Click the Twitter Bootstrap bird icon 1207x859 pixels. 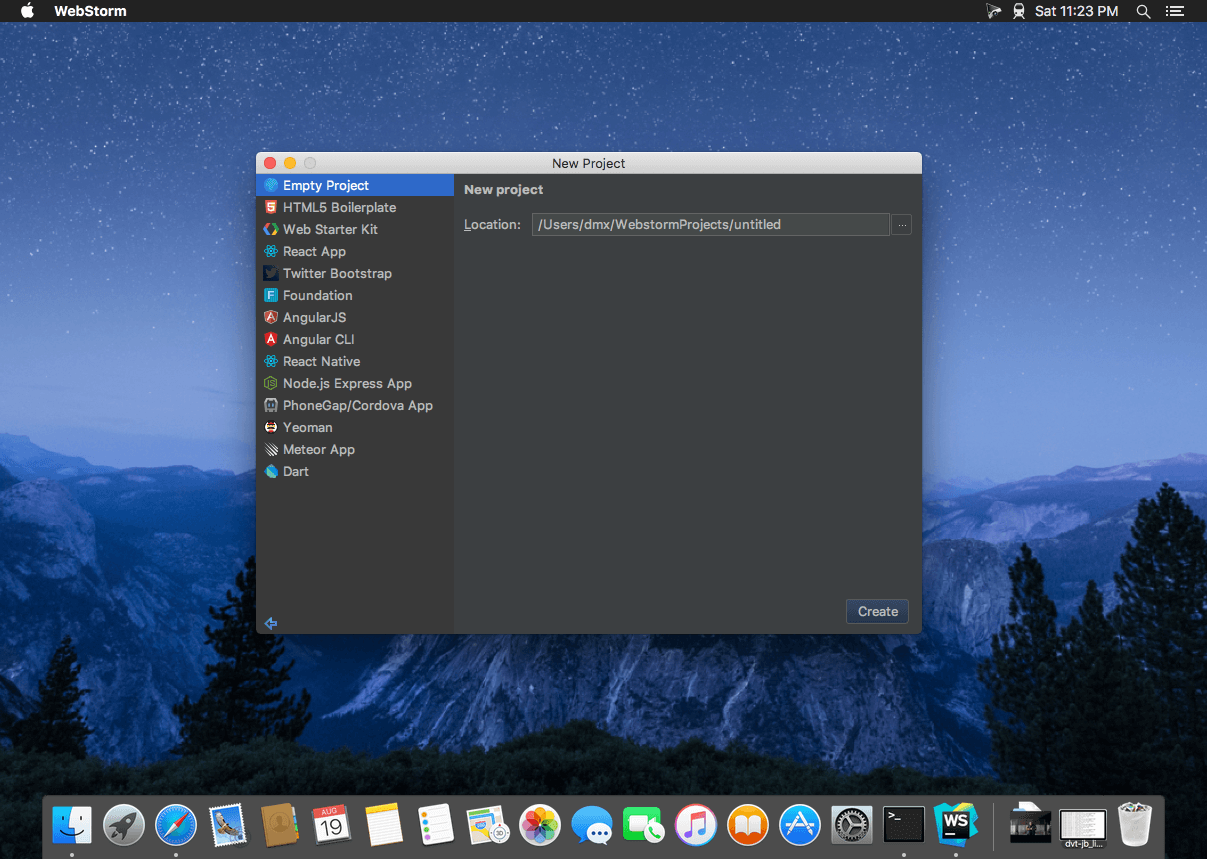click(270, 273)
